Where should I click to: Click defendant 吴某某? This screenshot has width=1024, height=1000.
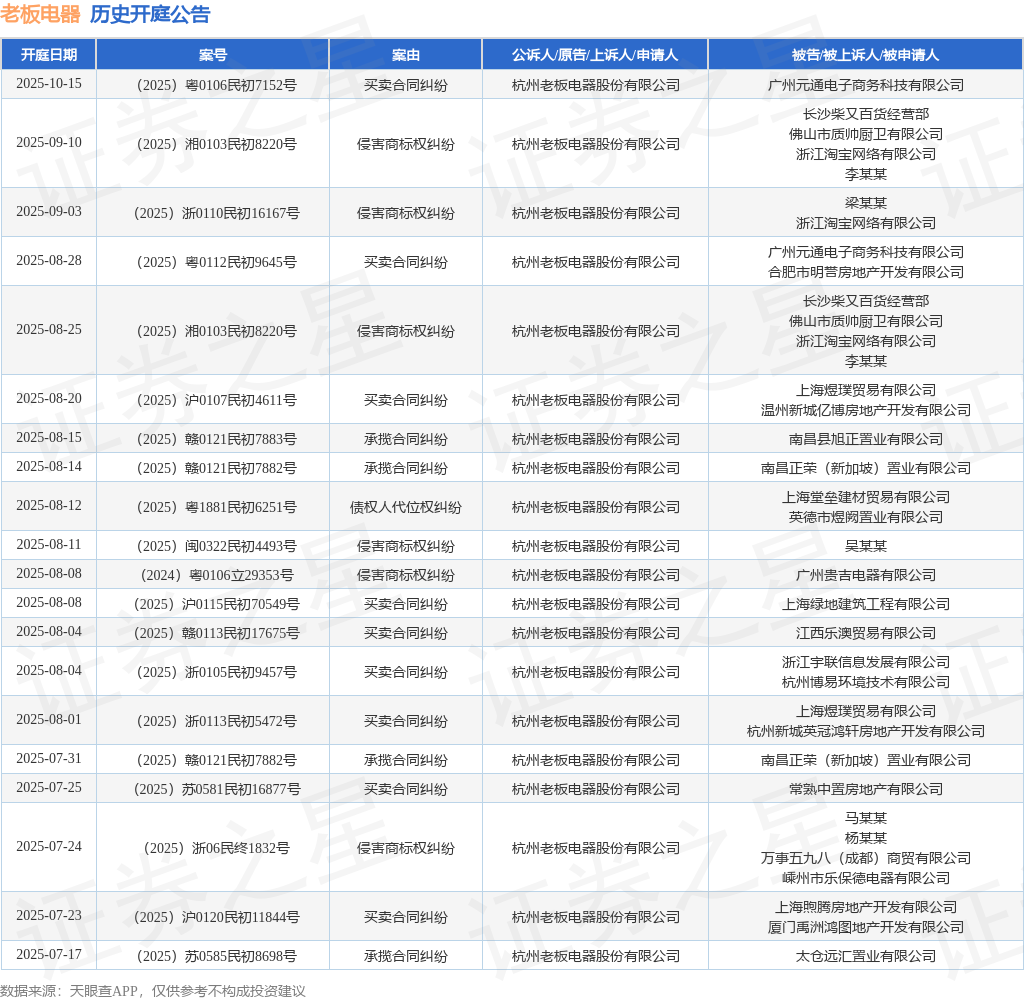pos(866,546)
